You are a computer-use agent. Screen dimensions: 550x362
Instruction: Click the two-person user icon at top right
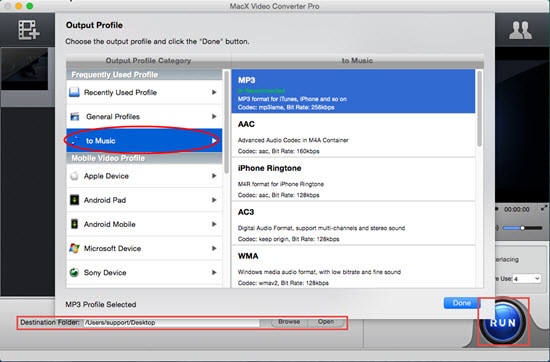(x=520, y=30)
